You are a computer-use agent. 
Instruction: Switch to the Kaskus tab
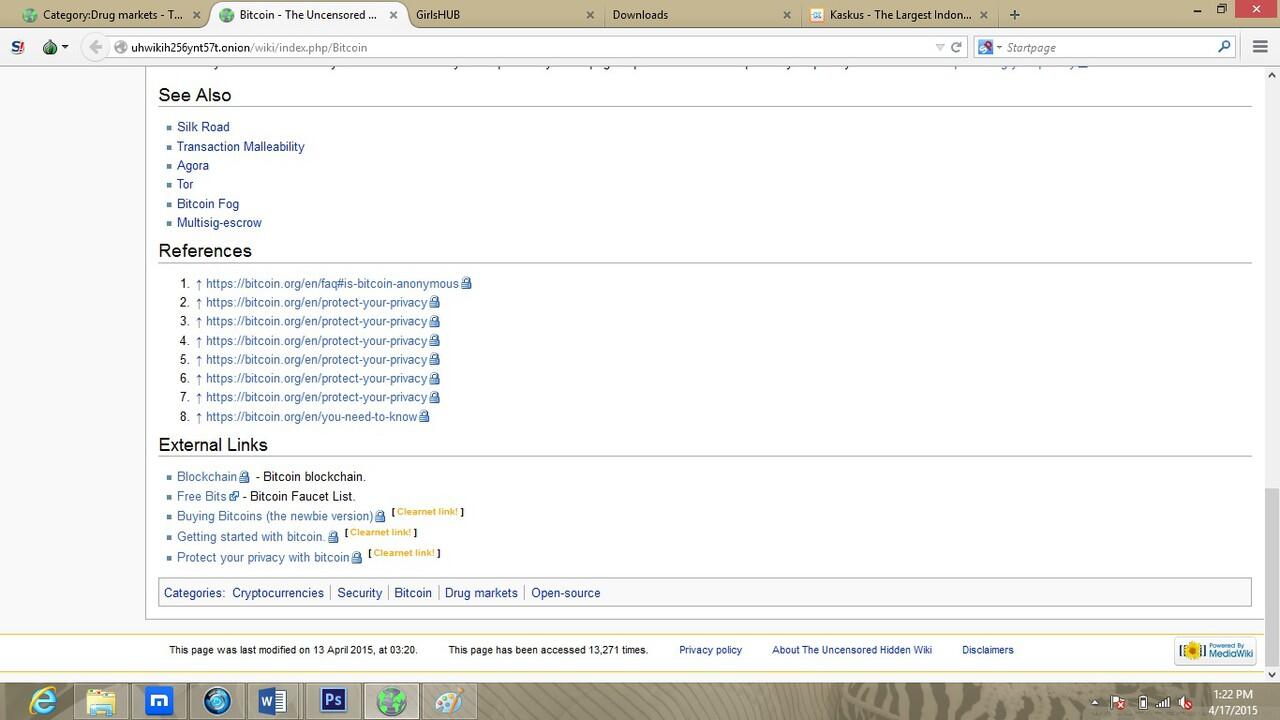pos(900,15)
